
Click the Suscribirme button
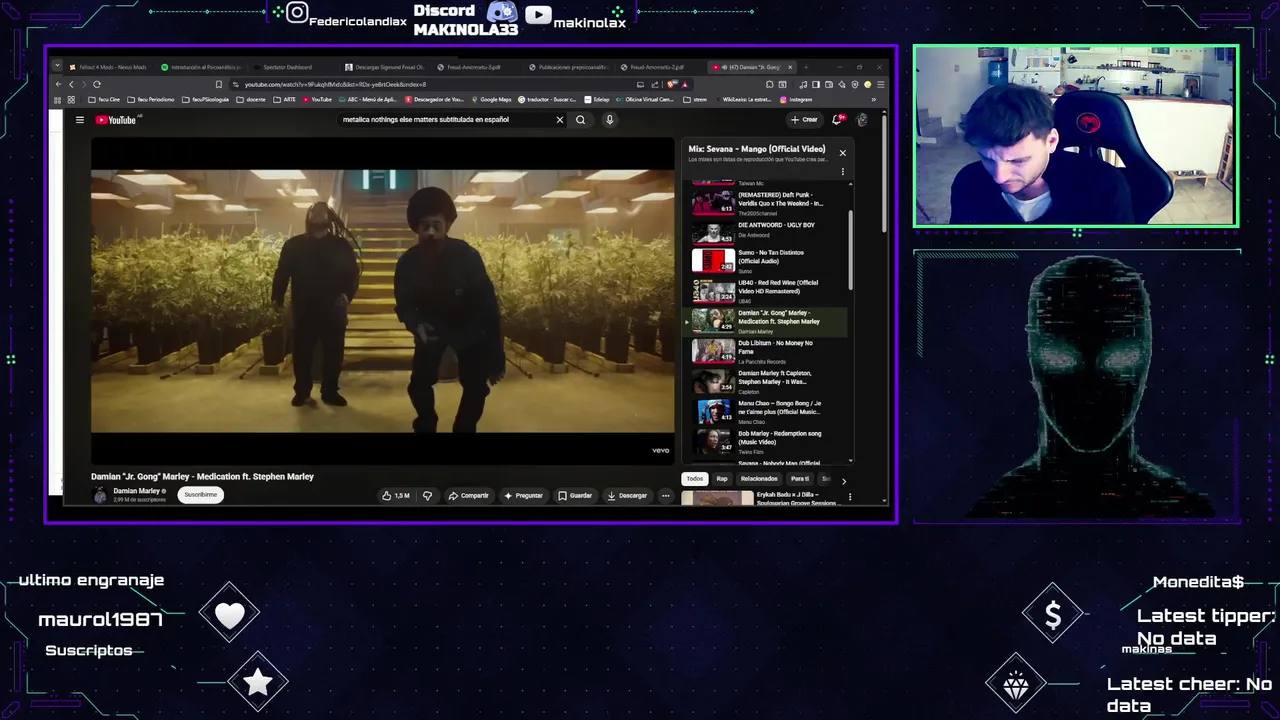(200, 495)
